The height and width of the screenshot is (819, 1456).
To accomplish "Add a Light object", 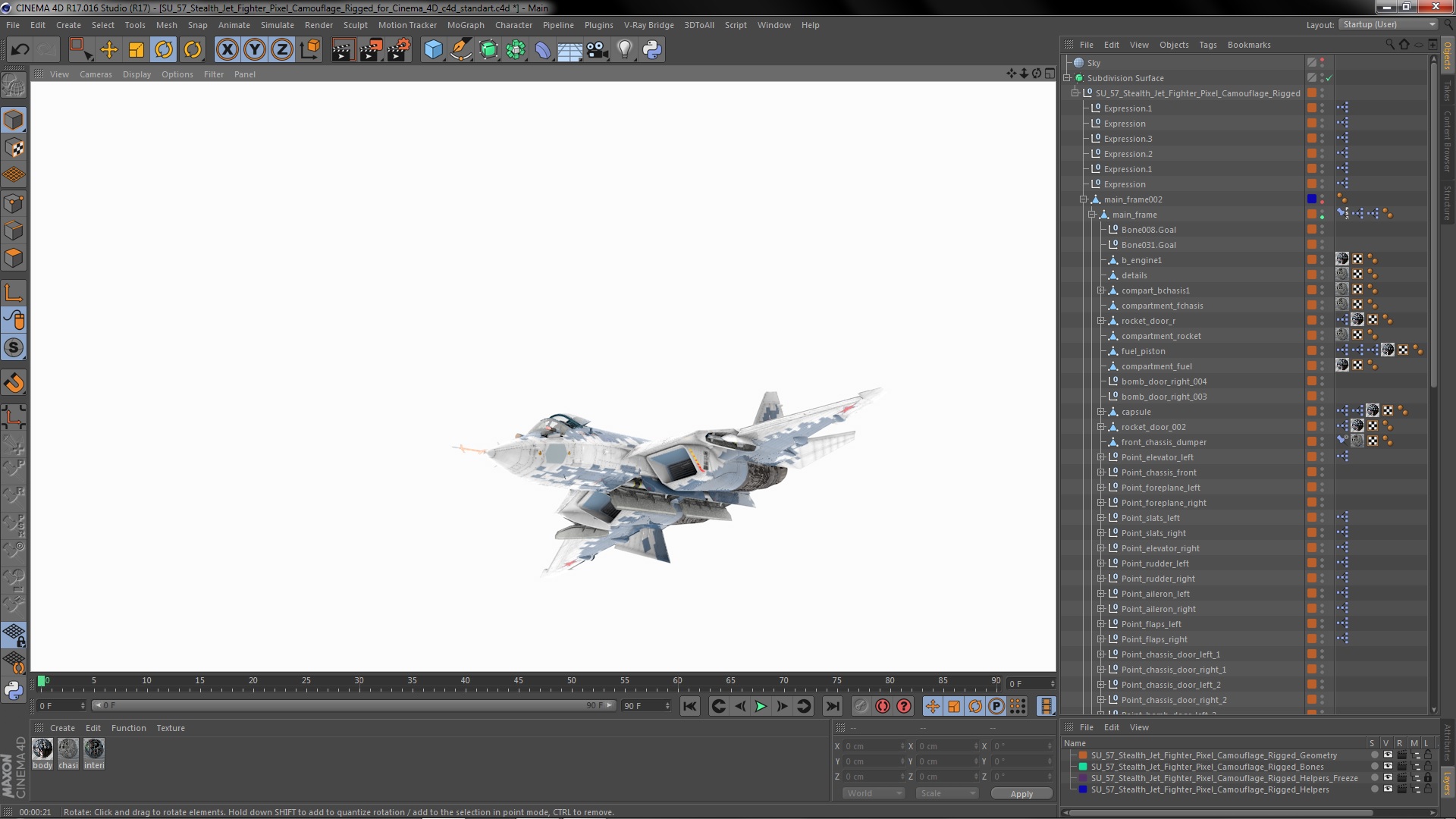I will coord(625,50).
